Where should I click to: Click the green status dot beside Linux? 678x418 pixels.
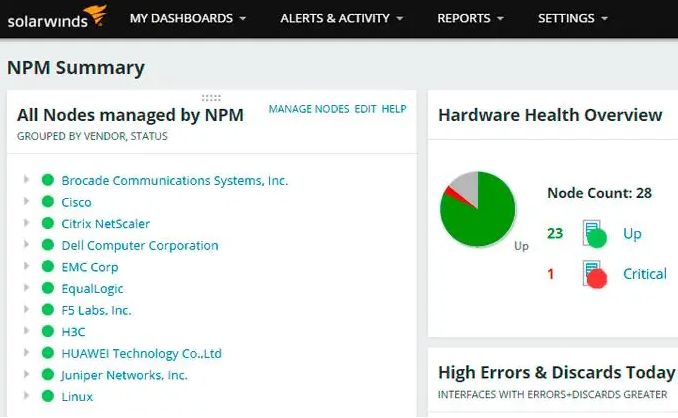pos(48,396)
